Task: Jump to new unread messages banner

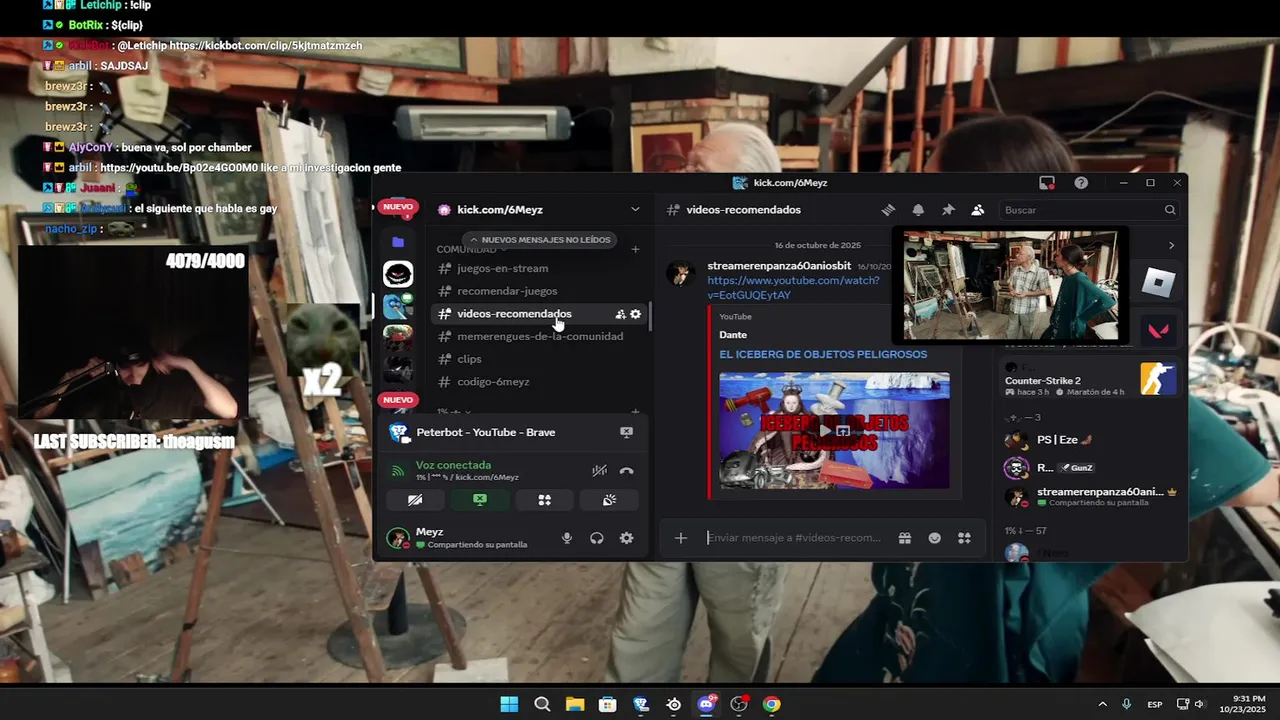Action: tap(540, 240)
